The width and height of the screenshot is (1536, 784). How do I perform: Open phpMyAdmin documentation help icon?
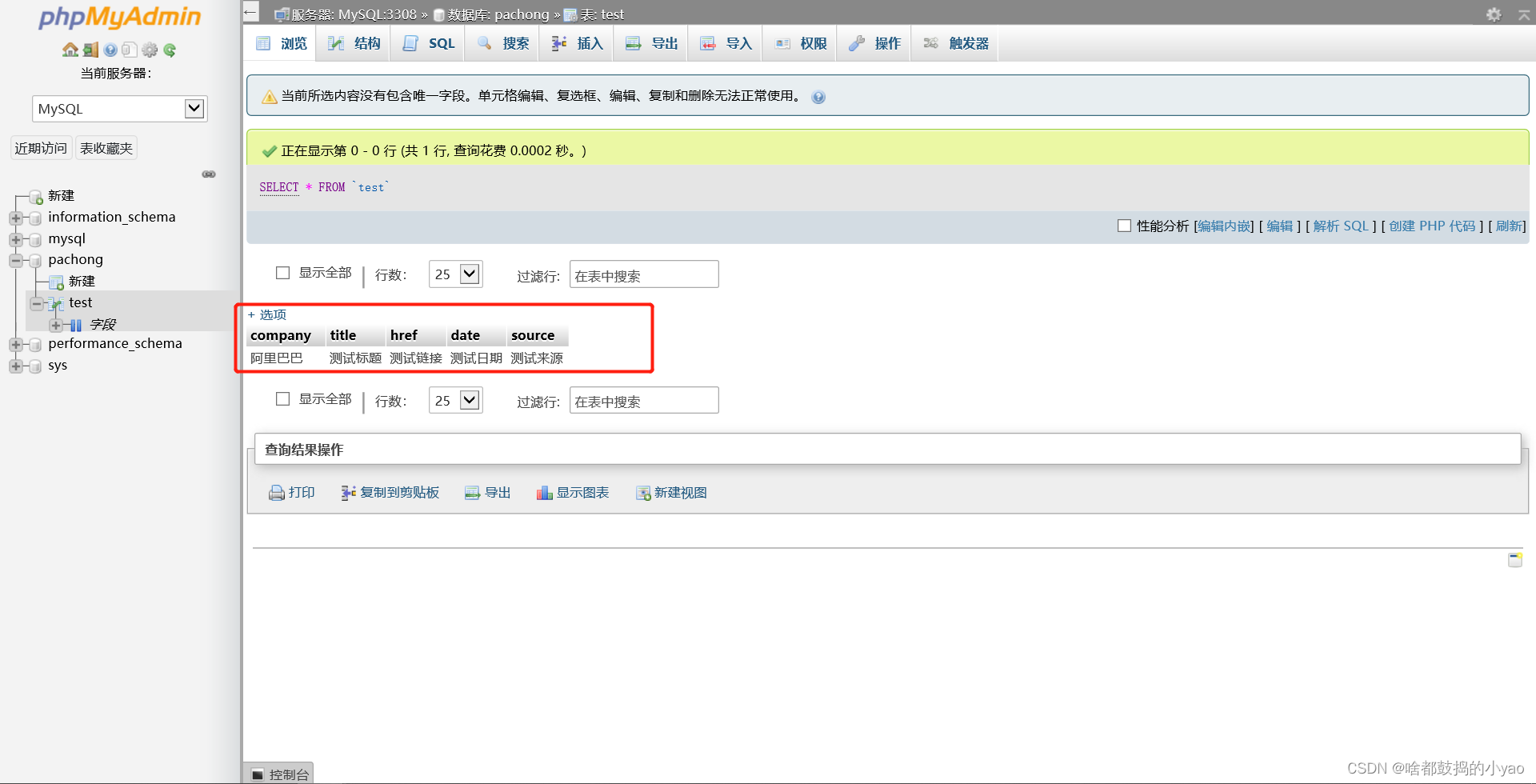tap(110, 50)
